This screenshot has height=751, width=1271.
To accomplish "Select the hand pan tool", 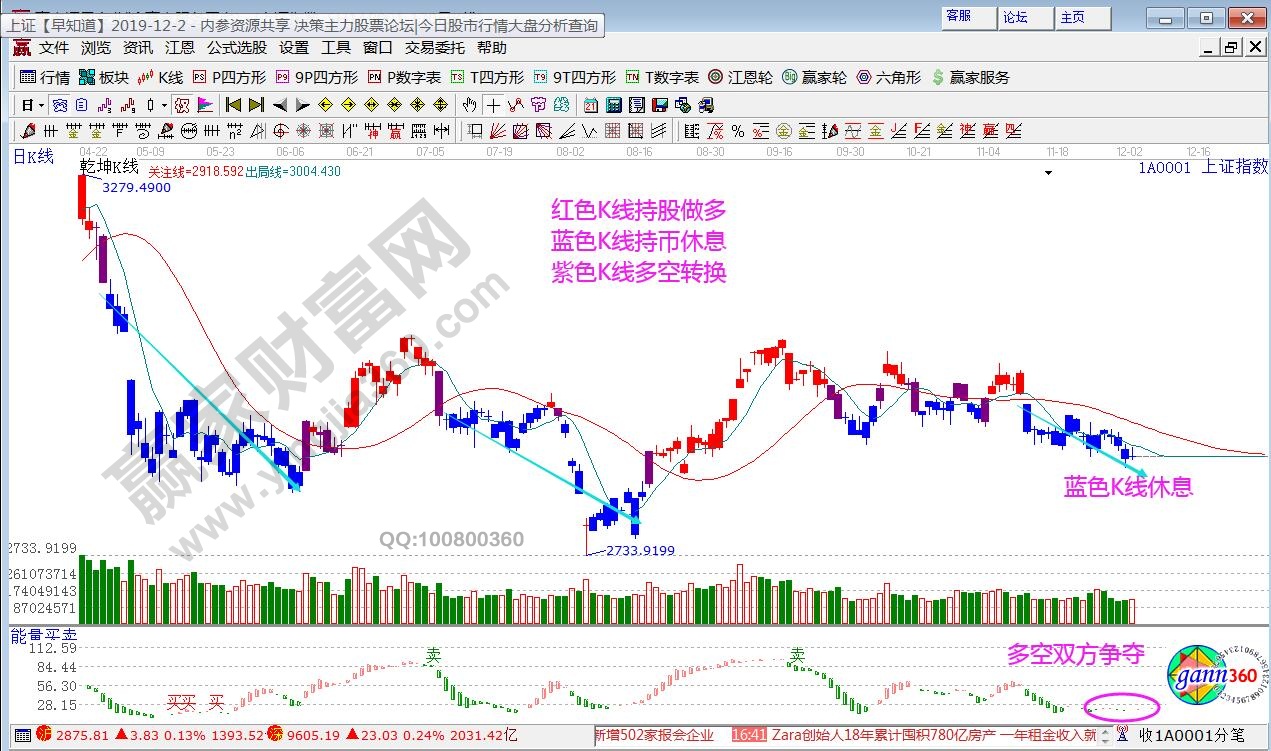I will 470,105.
